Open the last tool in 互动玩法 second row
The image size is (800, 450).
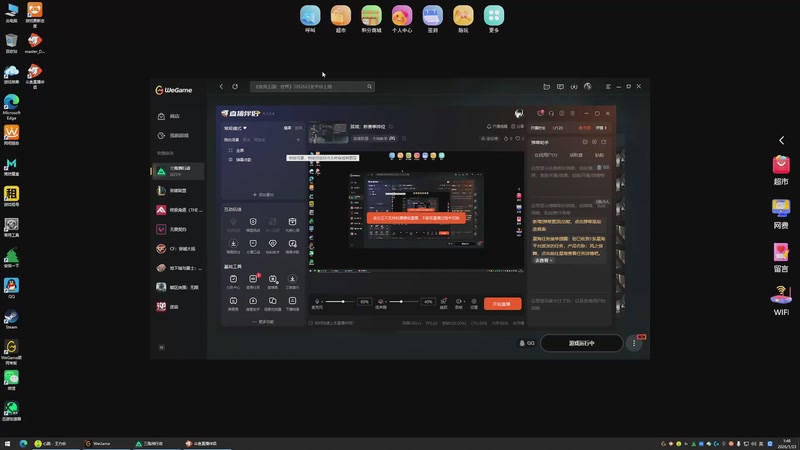point(292,246)
